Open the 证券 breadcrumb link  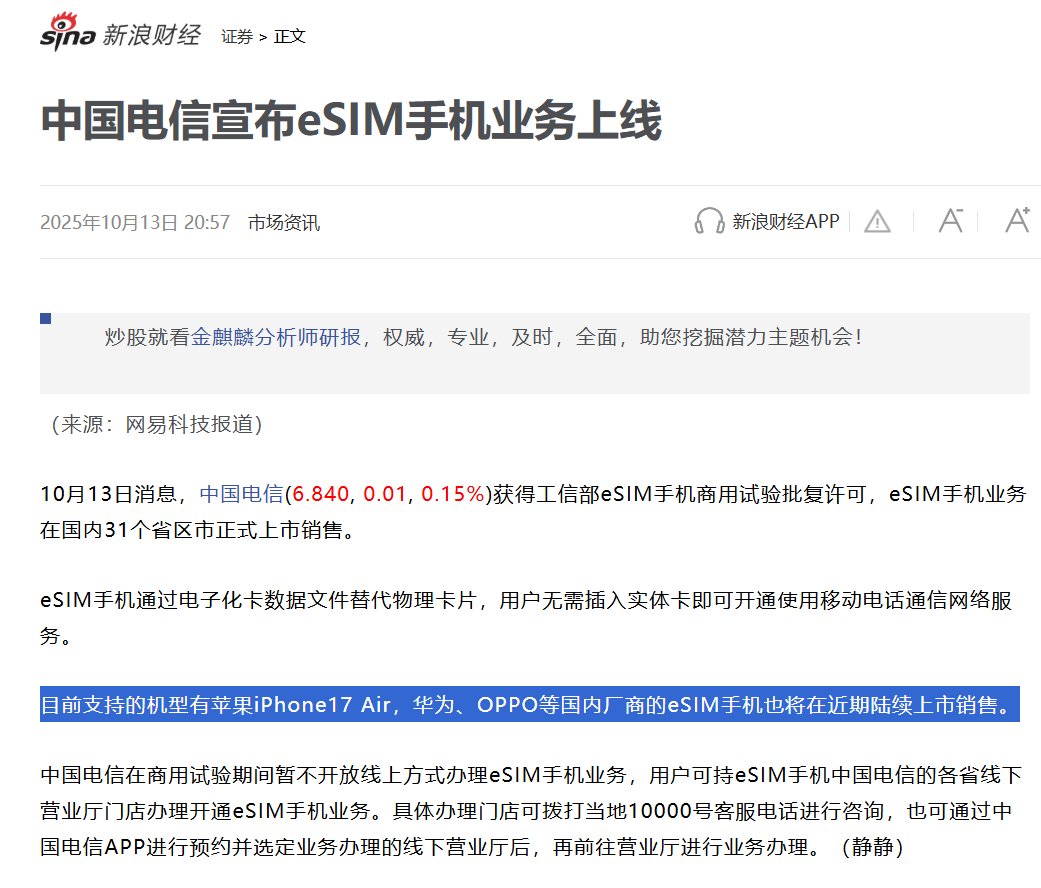237,37
